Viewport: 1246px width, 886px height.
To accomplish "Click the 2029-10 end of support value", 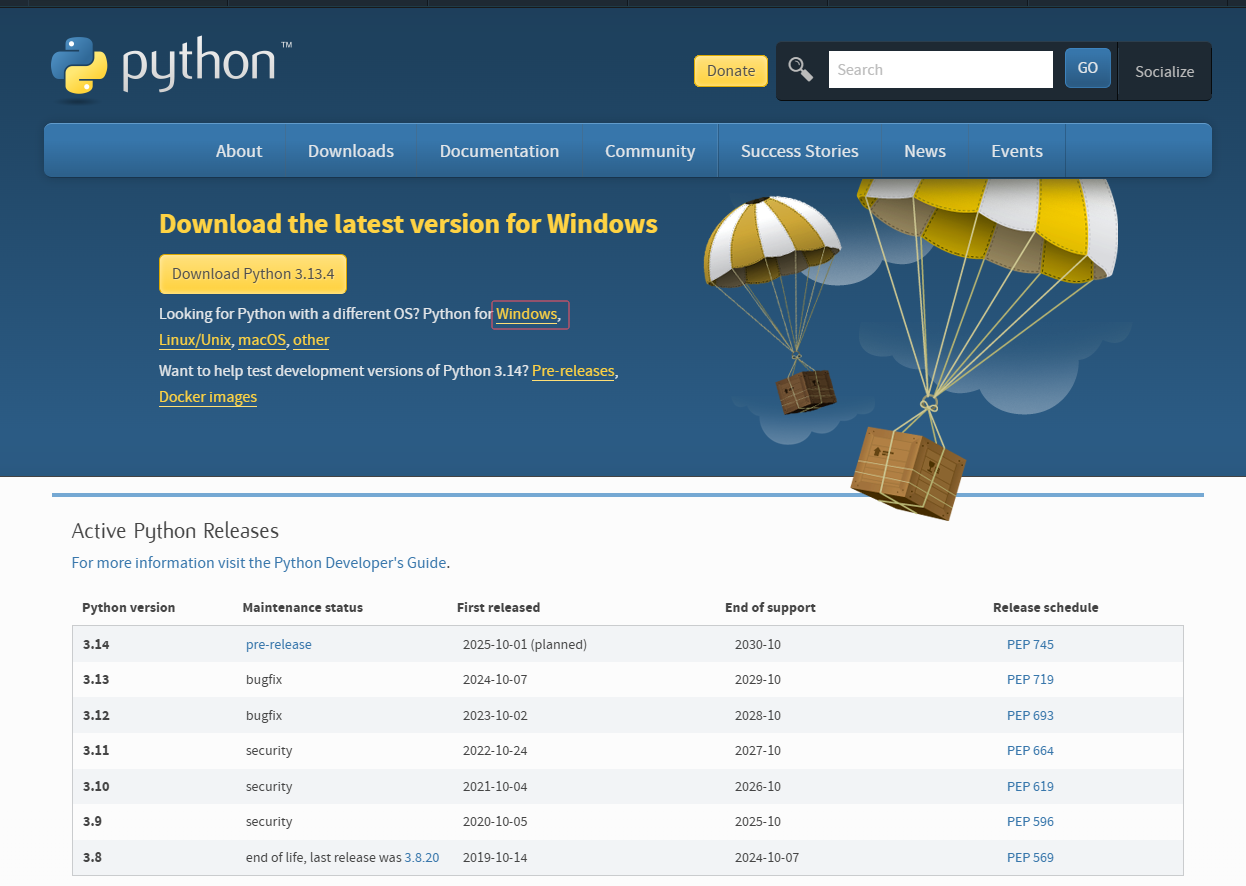I will pos(758,680).
